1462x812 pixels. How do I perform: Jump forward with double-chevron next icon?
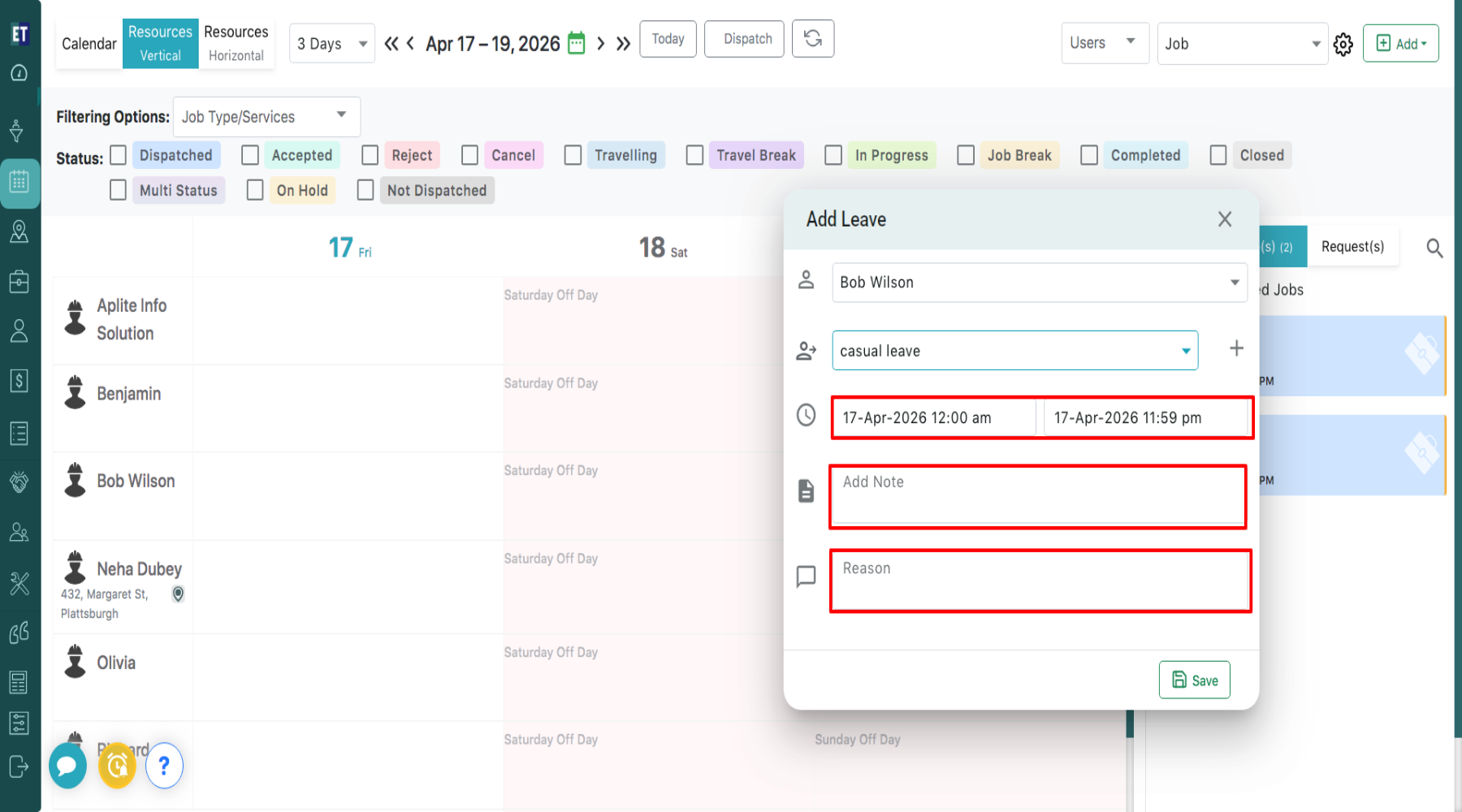point(623,44)
